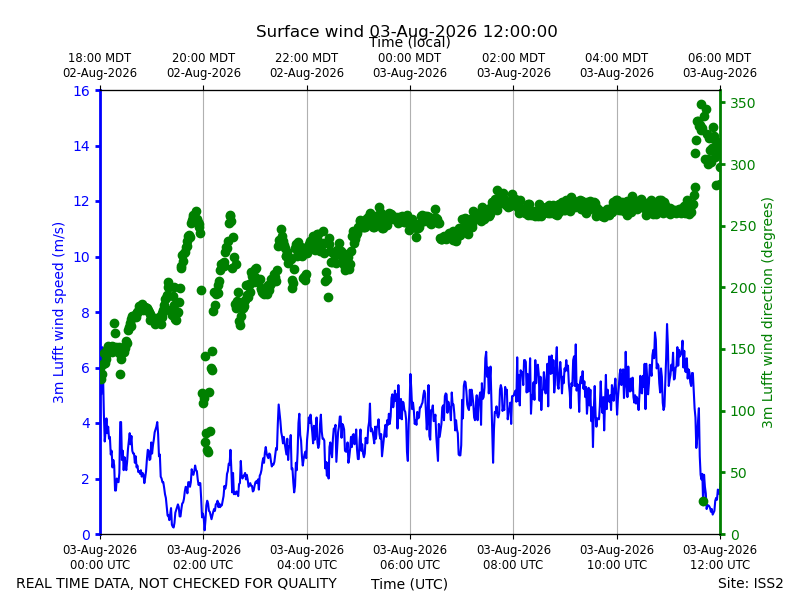Click the green '100' direction tick label
This screenshot has height=600, width=800.
pyautogui.click(x=742, y=411)
